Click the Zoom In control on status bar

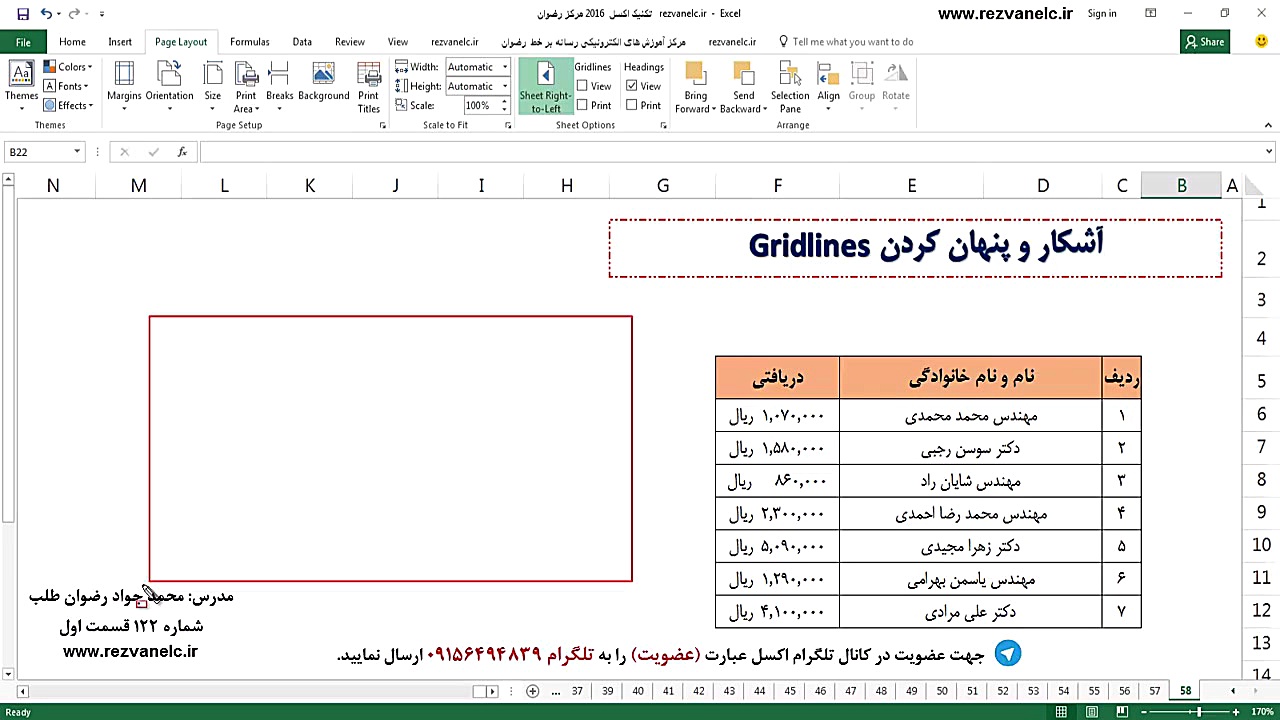tap(1236, 712)
